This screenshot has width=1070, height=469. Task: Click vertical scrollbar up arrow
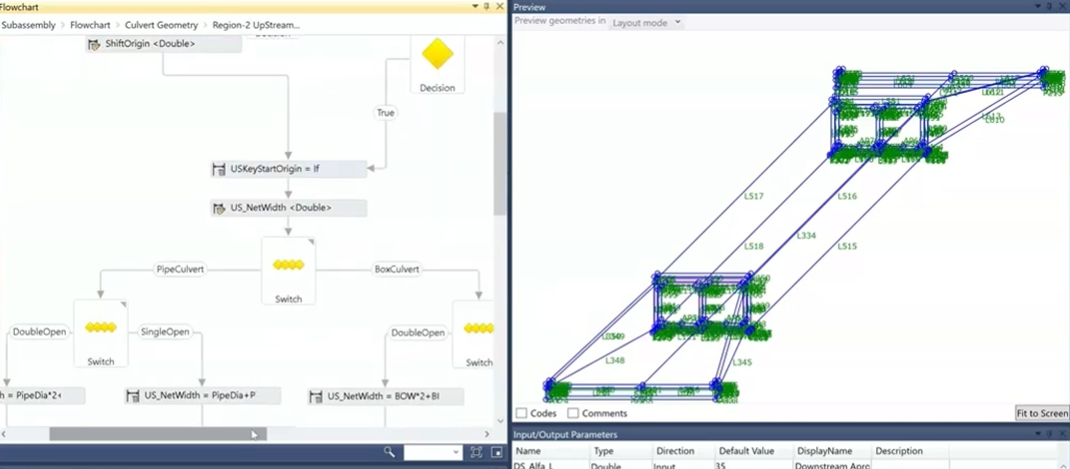(500, 43)
